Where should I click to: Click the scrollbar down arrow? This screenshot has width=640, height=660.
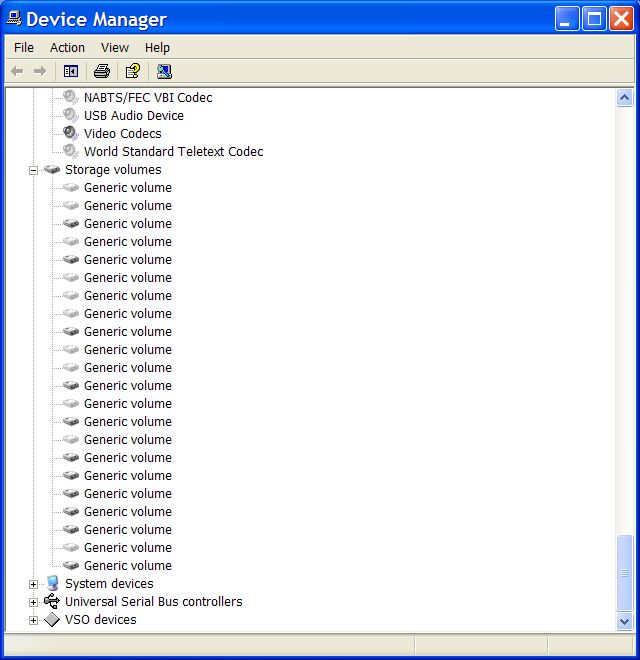(x=624, y=621)
